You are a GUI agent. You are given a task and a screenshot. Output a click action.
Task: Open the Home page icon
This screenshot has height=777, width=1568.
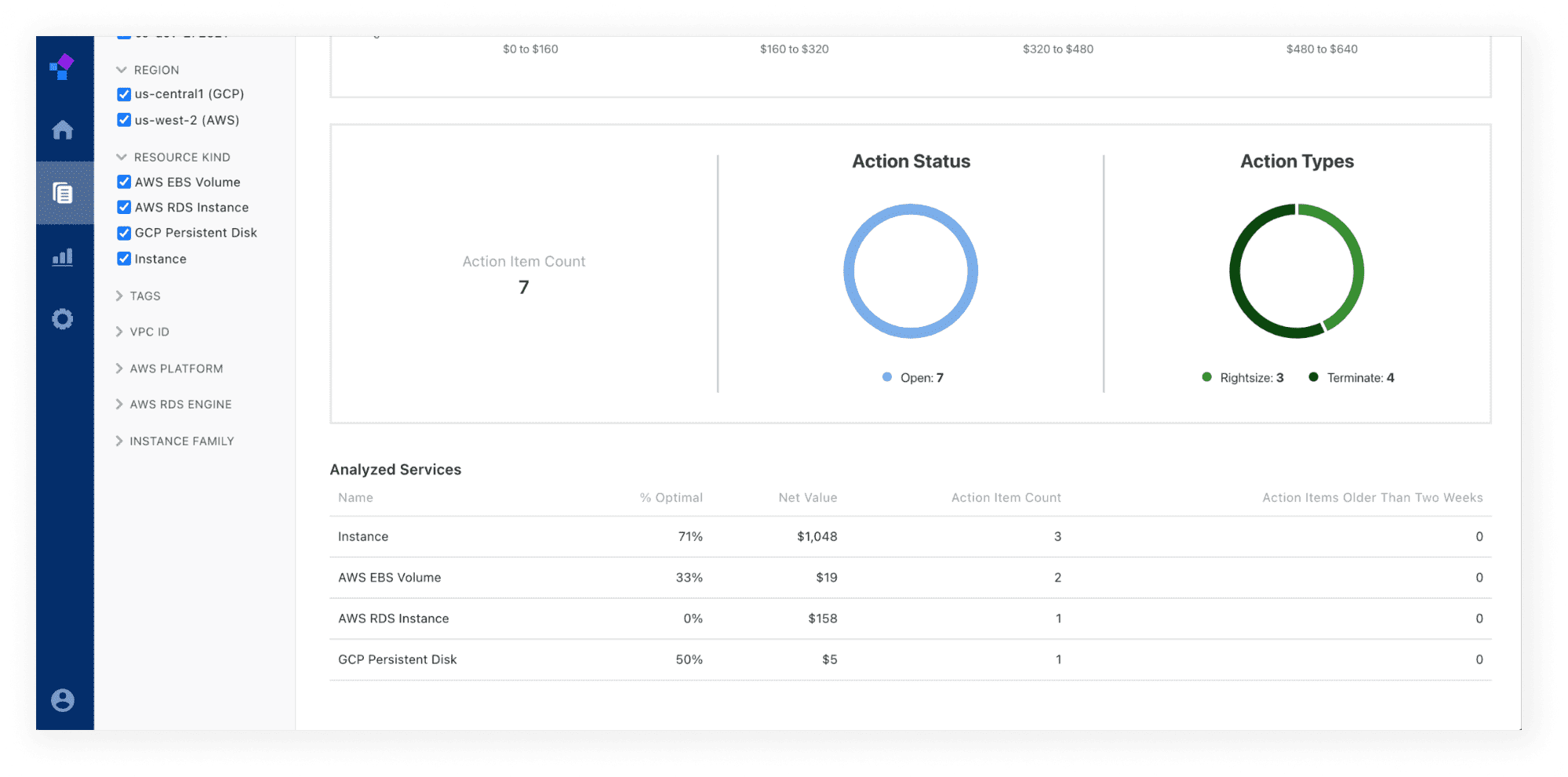[63, 129]
